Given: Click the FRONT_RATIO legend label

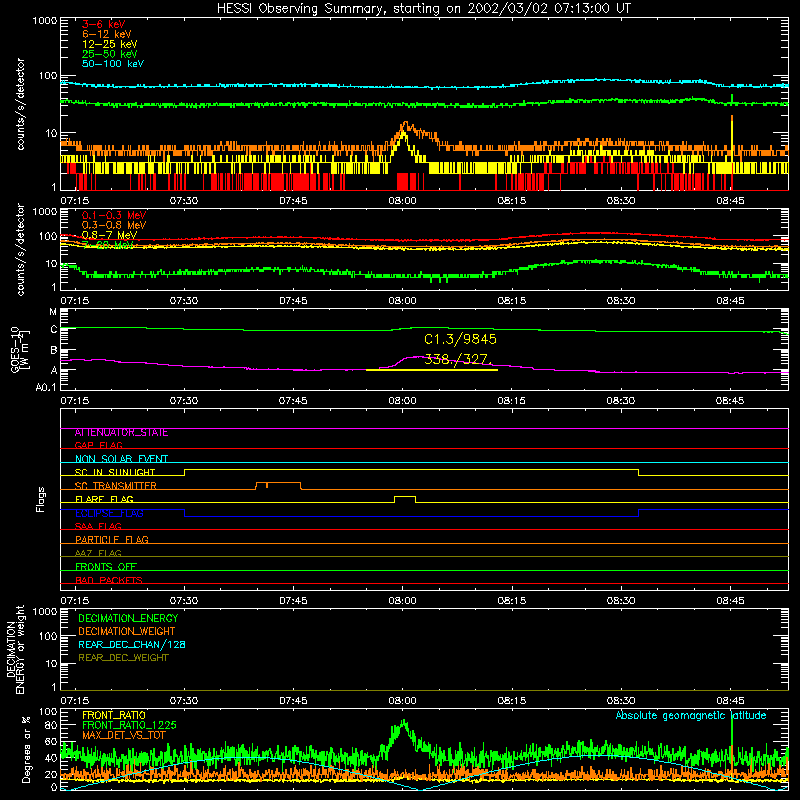Looking at the screenshot, I should click(114, 715).
